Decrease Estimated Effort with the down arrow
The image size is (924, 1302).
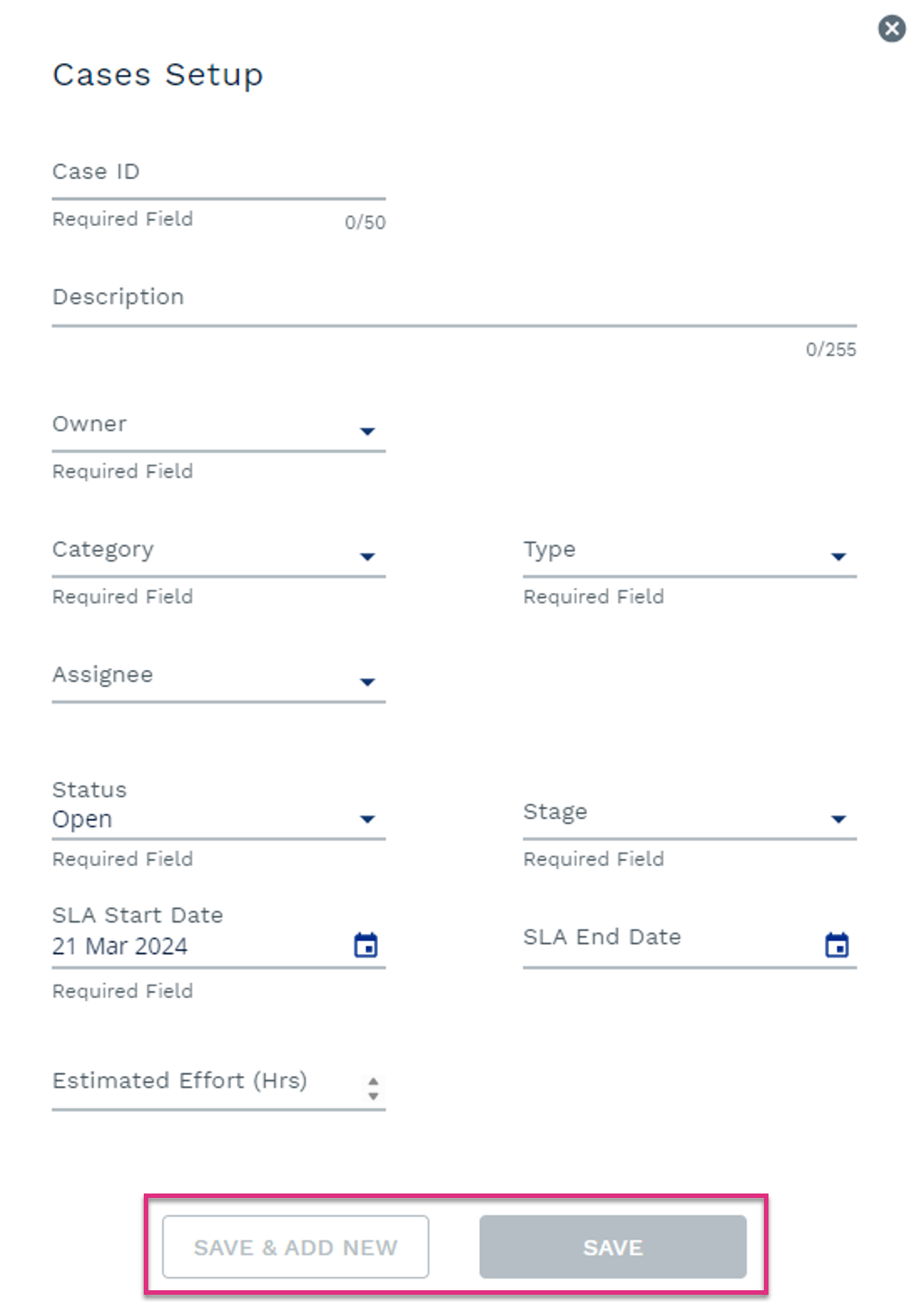coord(373,1096)
